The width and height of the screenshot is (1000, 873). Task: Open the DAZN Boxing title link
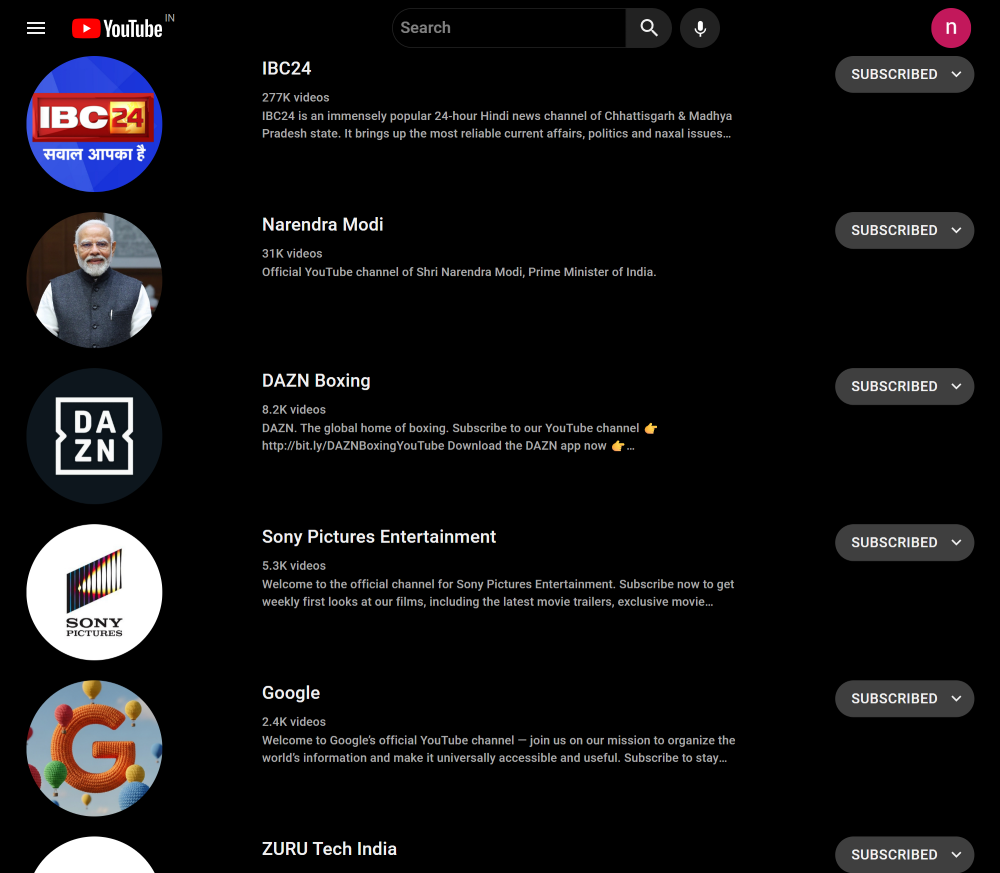316,381
